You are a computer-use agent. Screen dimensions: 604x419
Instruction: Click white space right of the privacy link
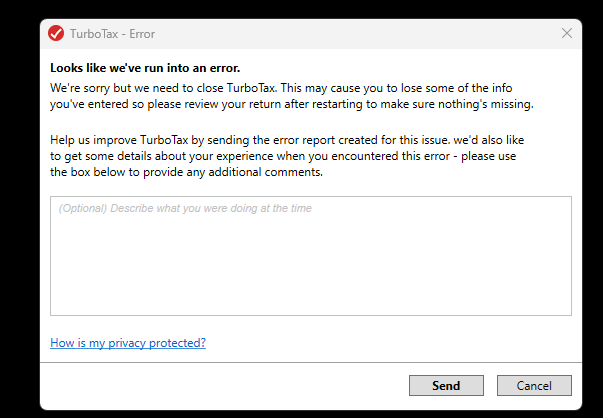point(400,343)
